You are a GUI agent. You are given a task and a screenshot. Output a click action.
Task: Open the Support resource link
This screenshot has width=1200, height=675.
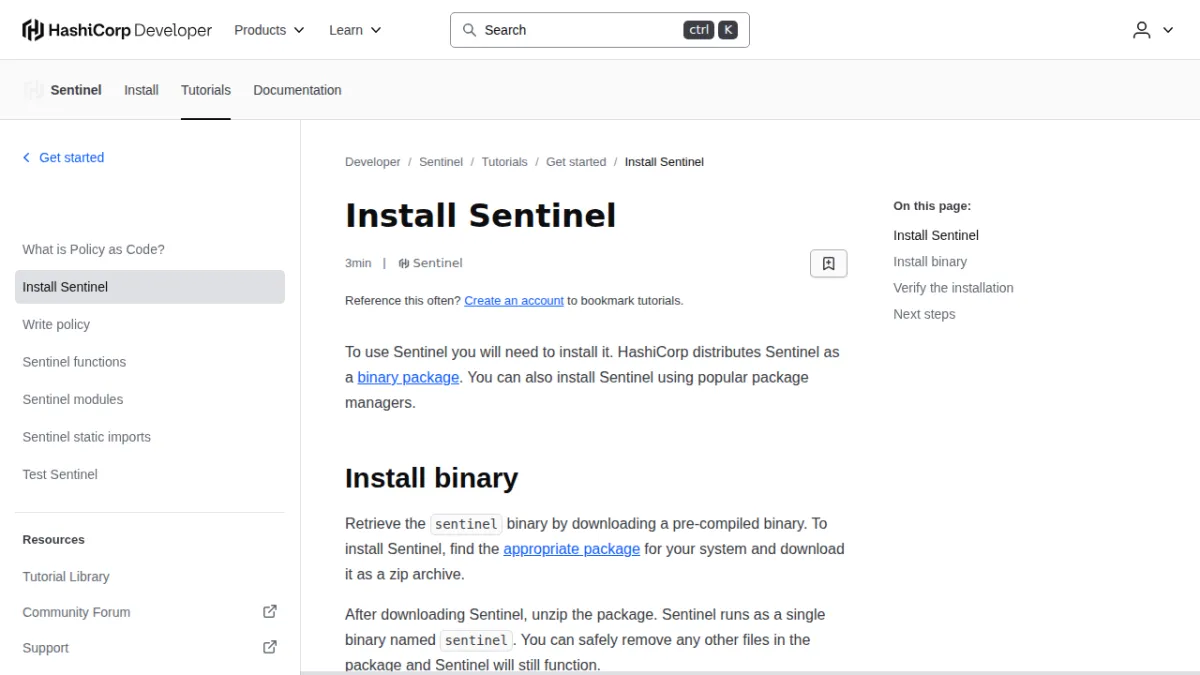click(45, 648)
